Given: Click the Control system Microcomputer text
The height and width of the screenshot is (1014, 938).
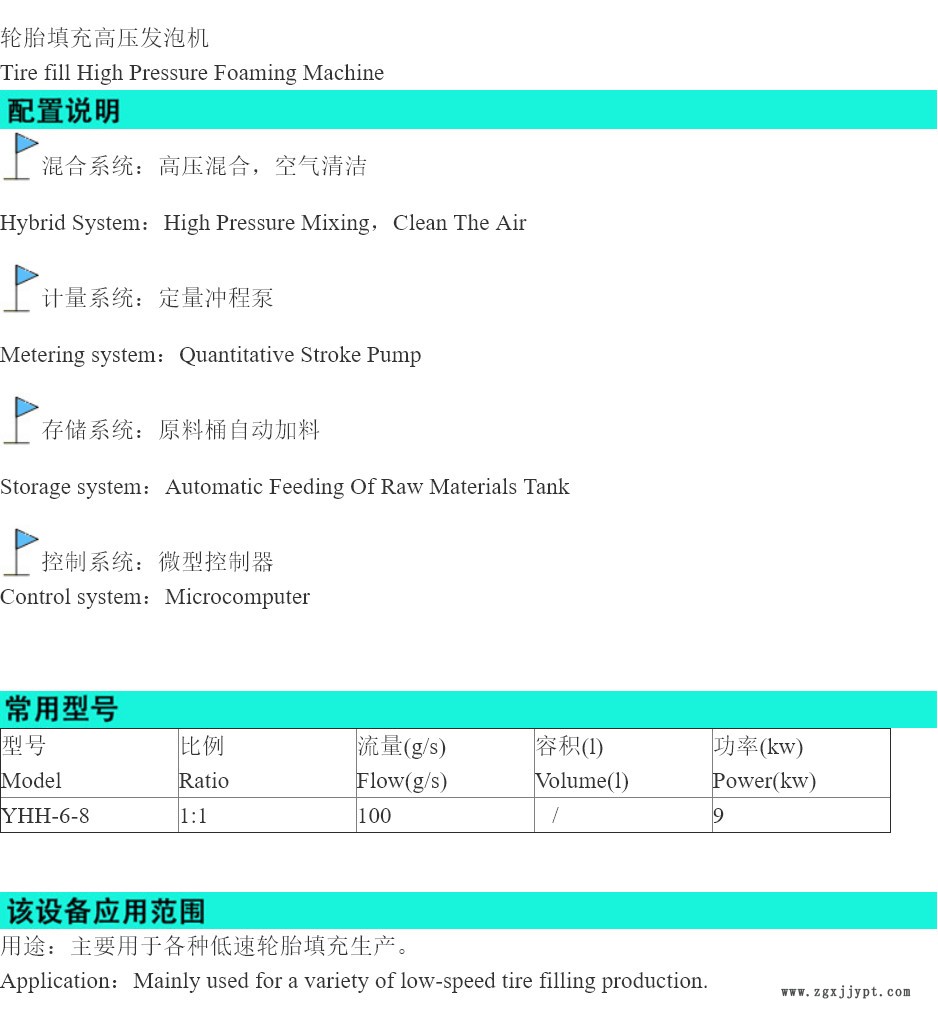Looking at the screenshot, I should pyautogui.click(x=155, y=597).
